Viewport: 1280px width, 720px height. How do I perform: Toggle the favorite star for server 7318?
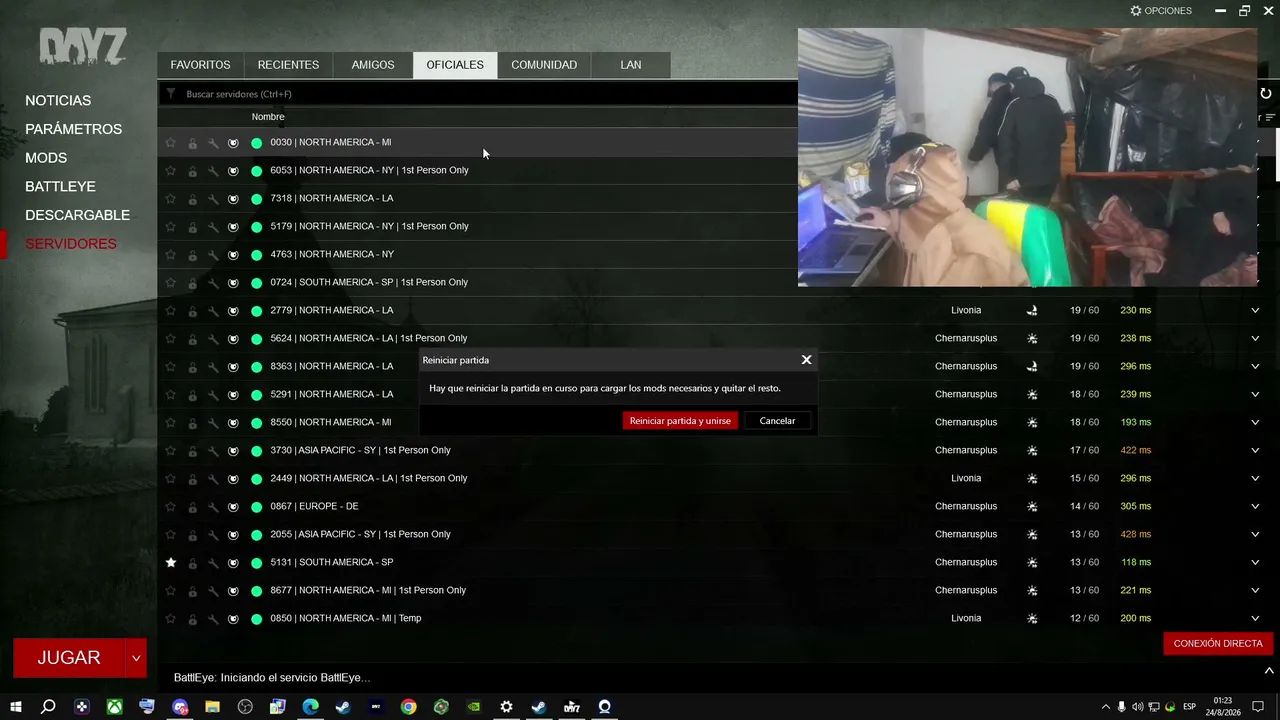(x=171, y=199)
